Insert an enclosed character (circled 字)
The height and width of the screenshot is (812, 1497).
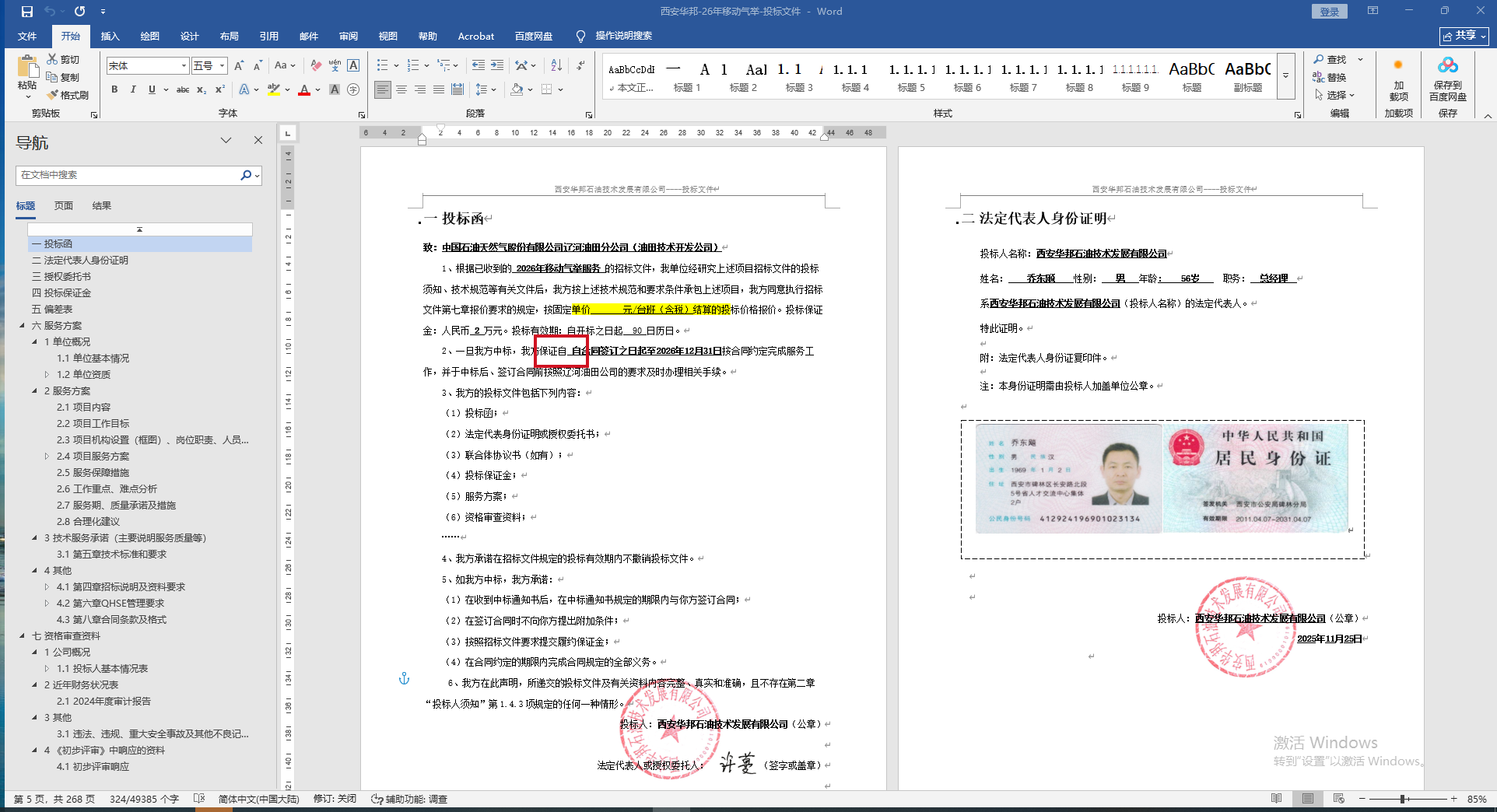[353, 89]
